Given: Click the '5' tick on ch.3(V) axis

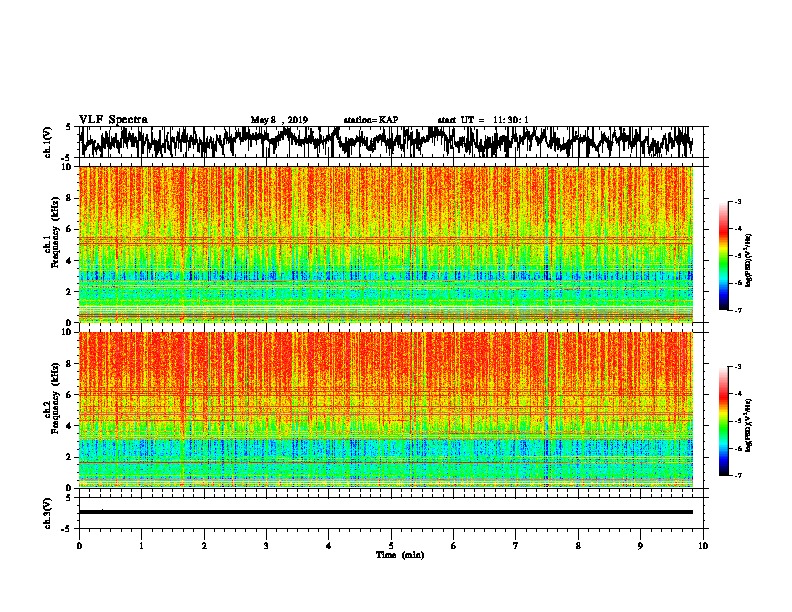Looking at the screenshot, I should tap(70, 498).
